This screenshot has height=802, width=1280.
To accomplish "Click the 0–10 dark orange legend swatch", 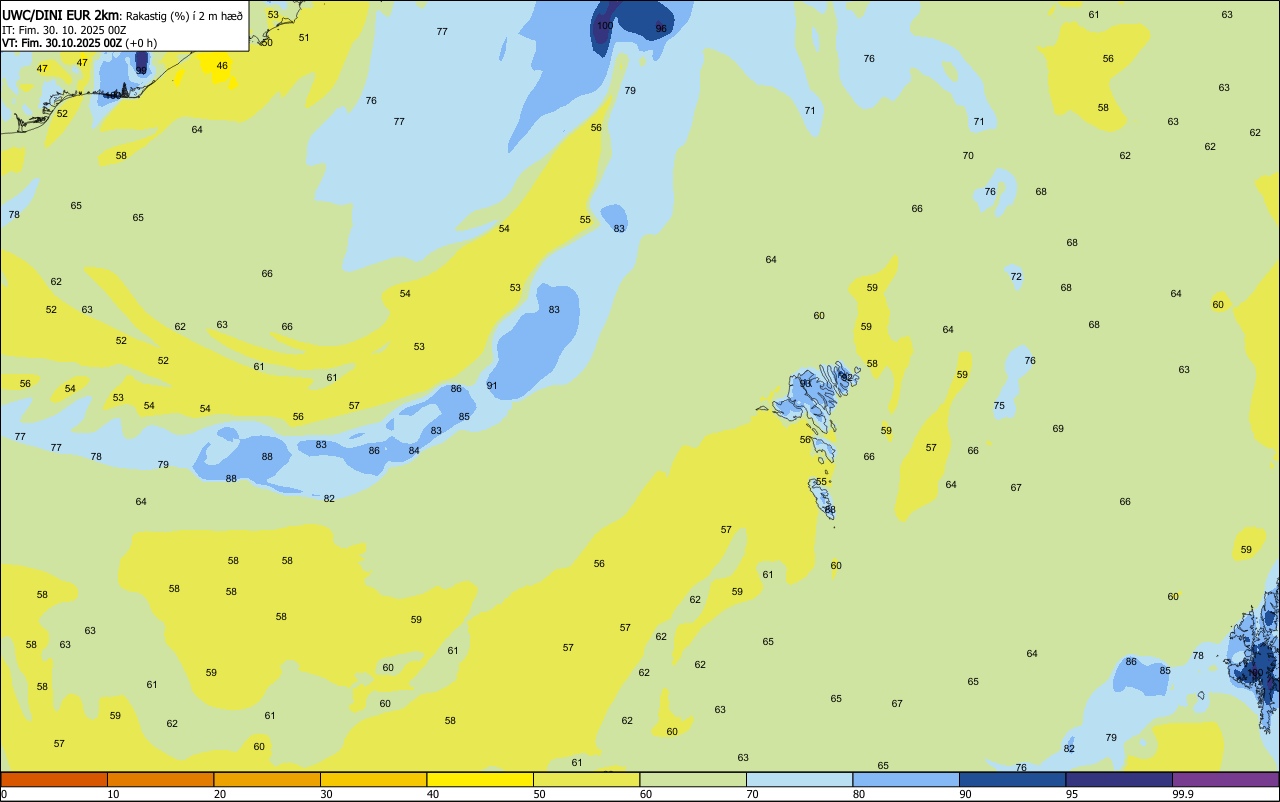I will [54, 779].
